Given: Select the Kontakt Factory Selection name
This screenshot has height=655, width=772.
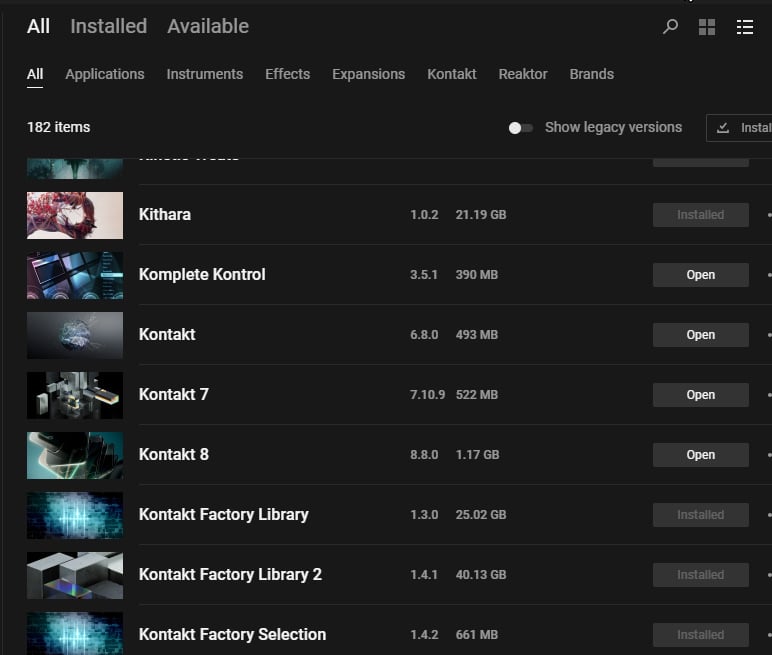Looking at the screenshot, I should point(232,635).
